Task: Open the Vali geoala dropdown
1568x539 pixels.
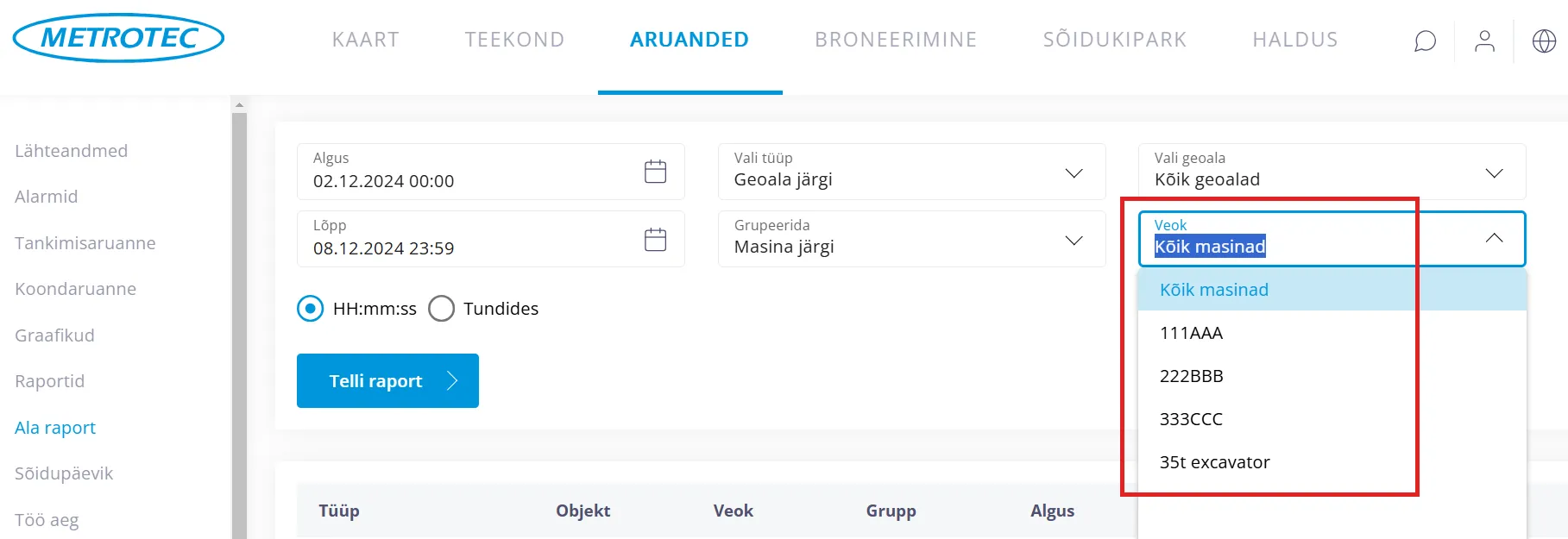Action: (1494, 172)
